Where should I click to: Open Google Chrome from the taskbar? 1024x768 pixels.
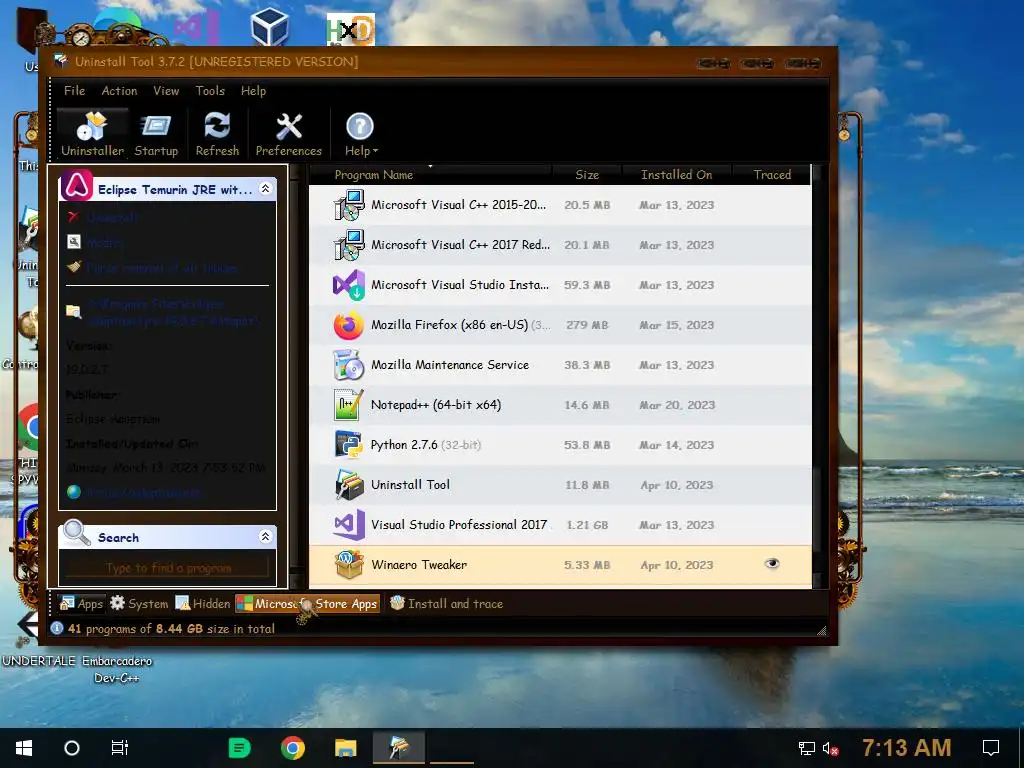pos(293,748)
